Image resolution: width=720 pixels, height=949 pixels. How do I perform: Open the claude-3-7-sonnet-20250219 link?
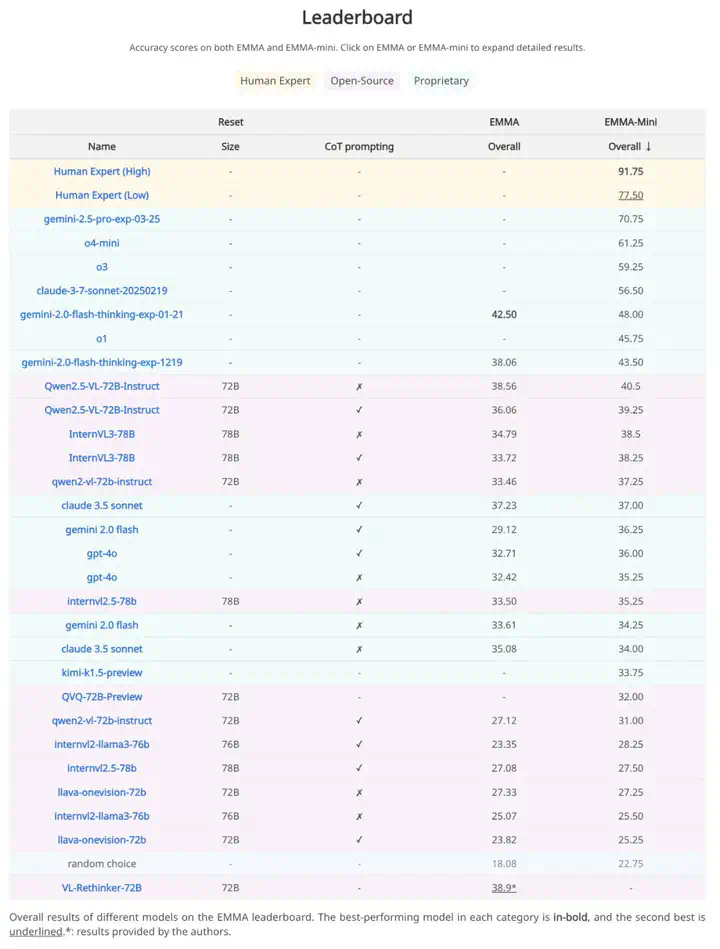[102, 291]
